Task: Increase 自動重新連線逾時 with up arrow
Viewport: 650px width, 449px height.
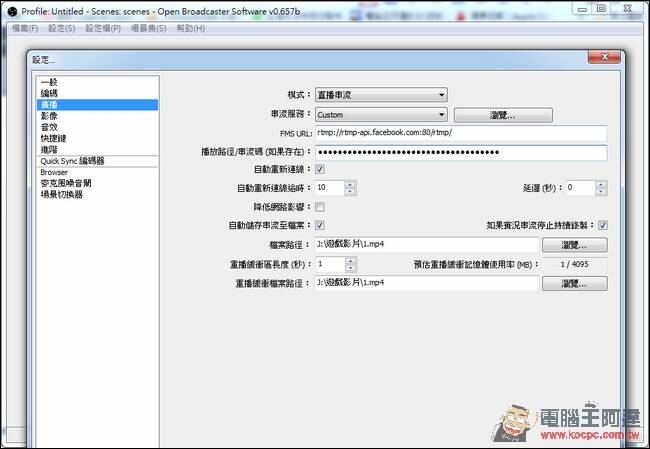Action: (350, 184)
